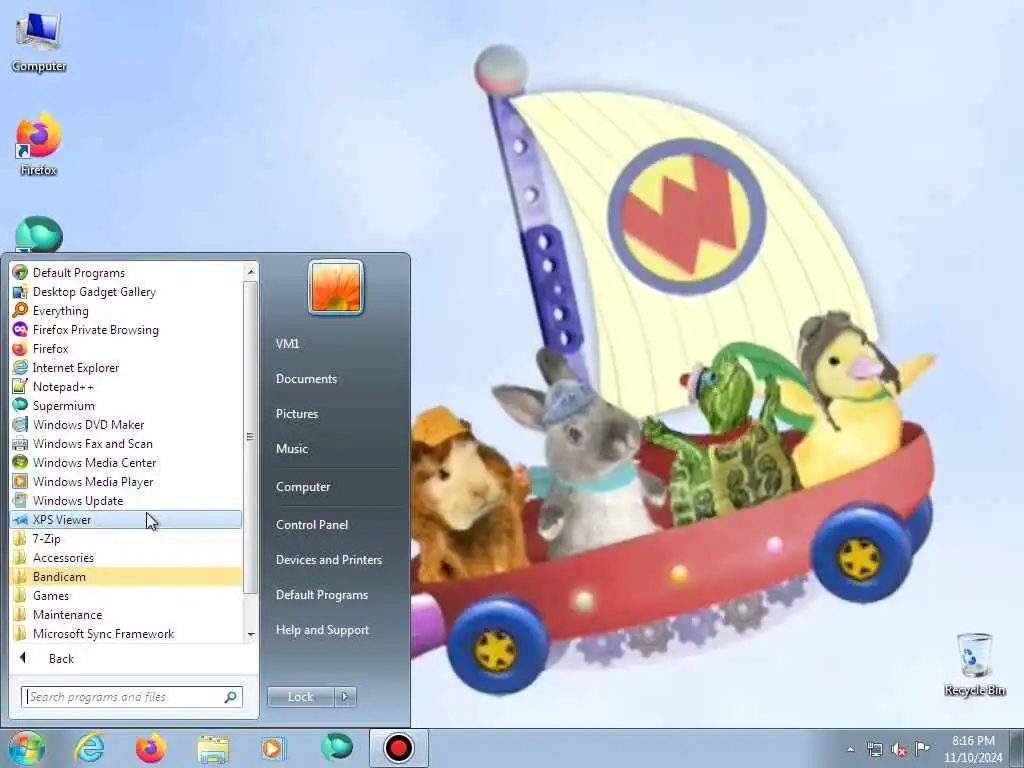Open Firefox from the taskbar

[151, 748]
